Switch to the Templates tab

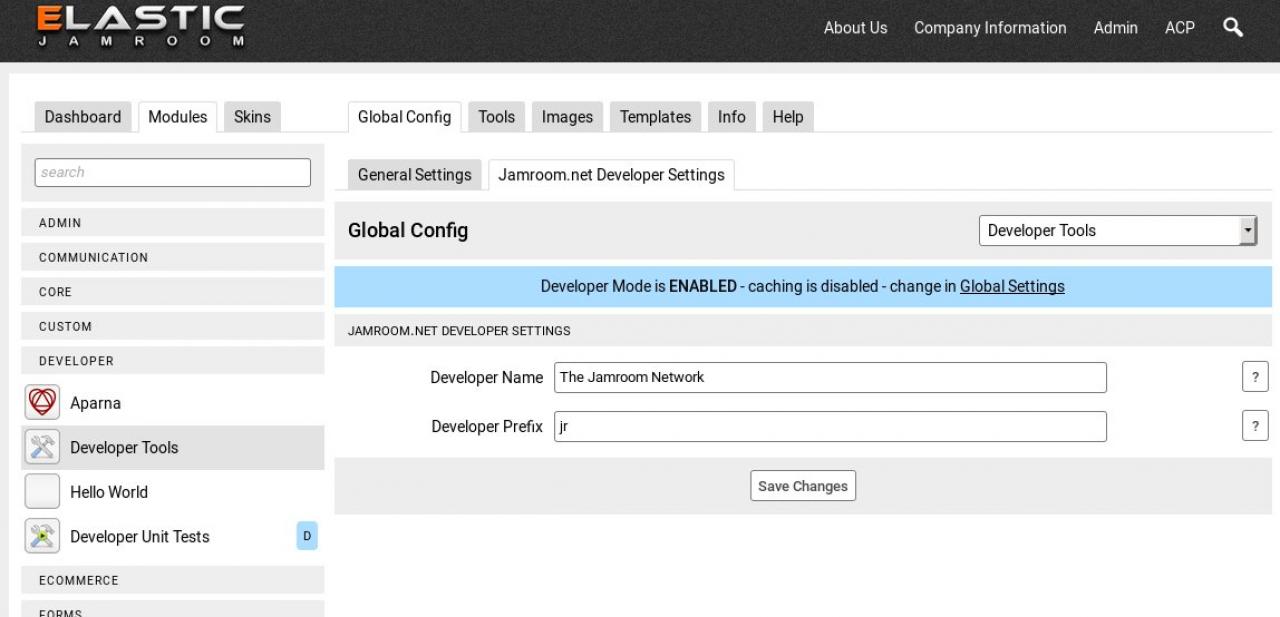click(x=655, y=116)
